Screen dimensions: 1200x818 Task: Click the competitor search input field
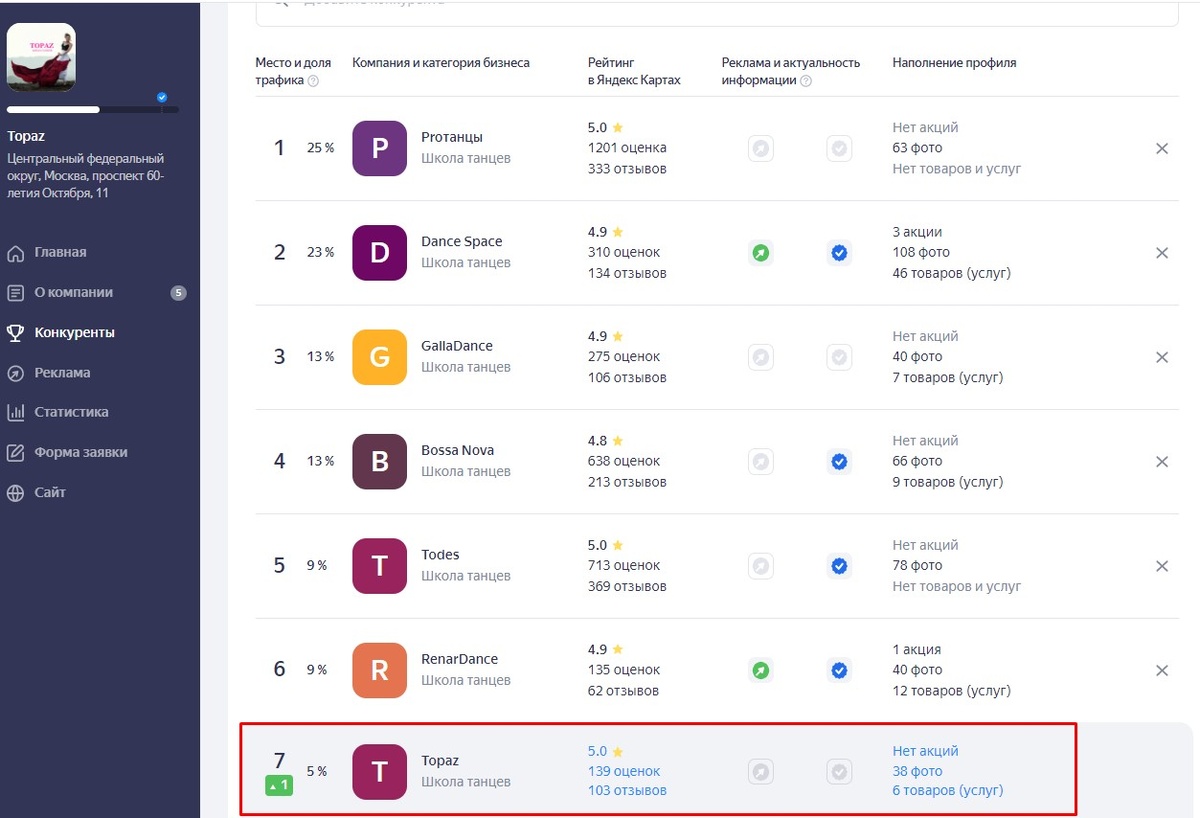[x=716, y=10]
